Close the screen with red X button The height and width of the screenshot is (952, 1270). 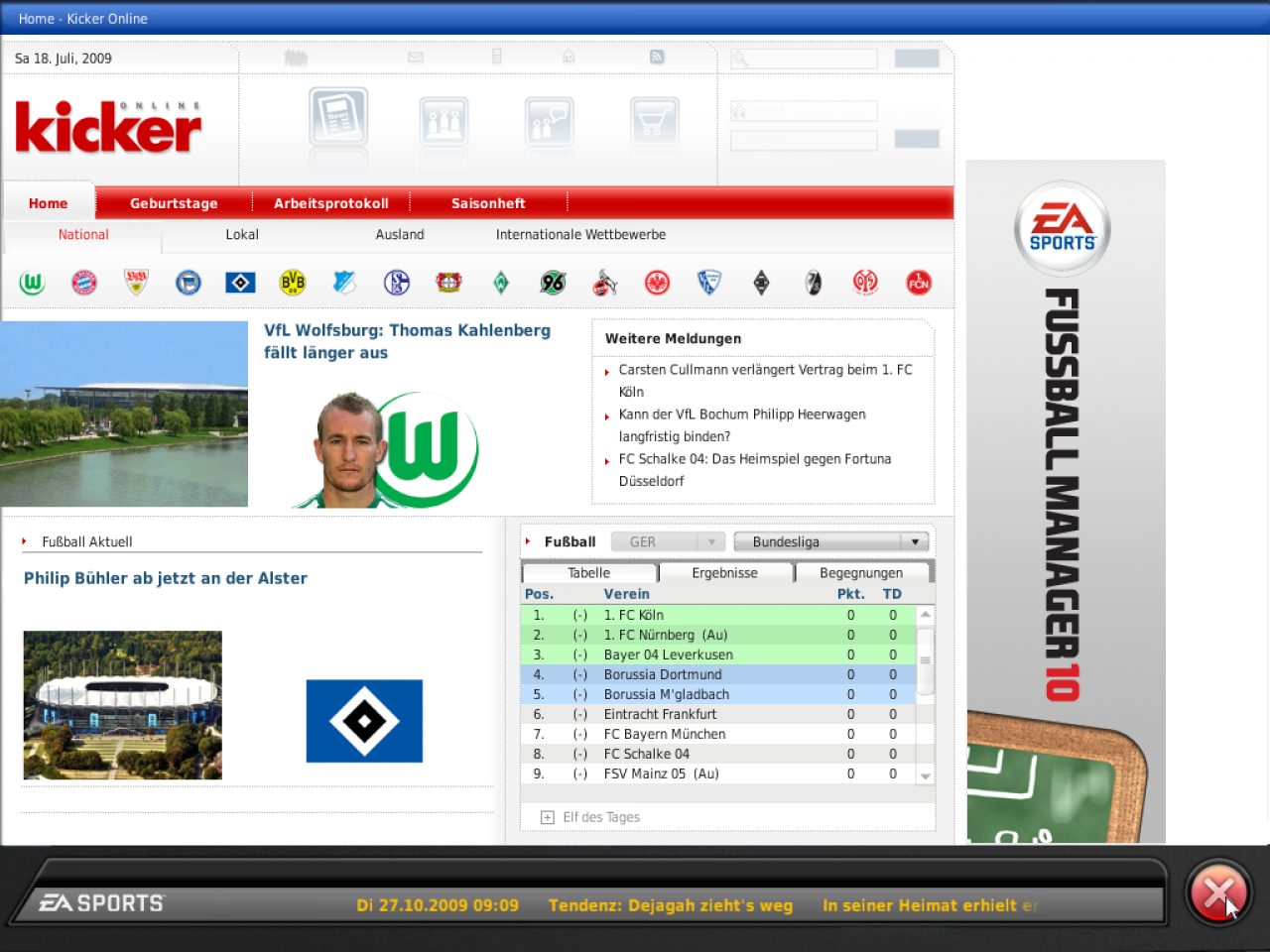pos(1217,893)
